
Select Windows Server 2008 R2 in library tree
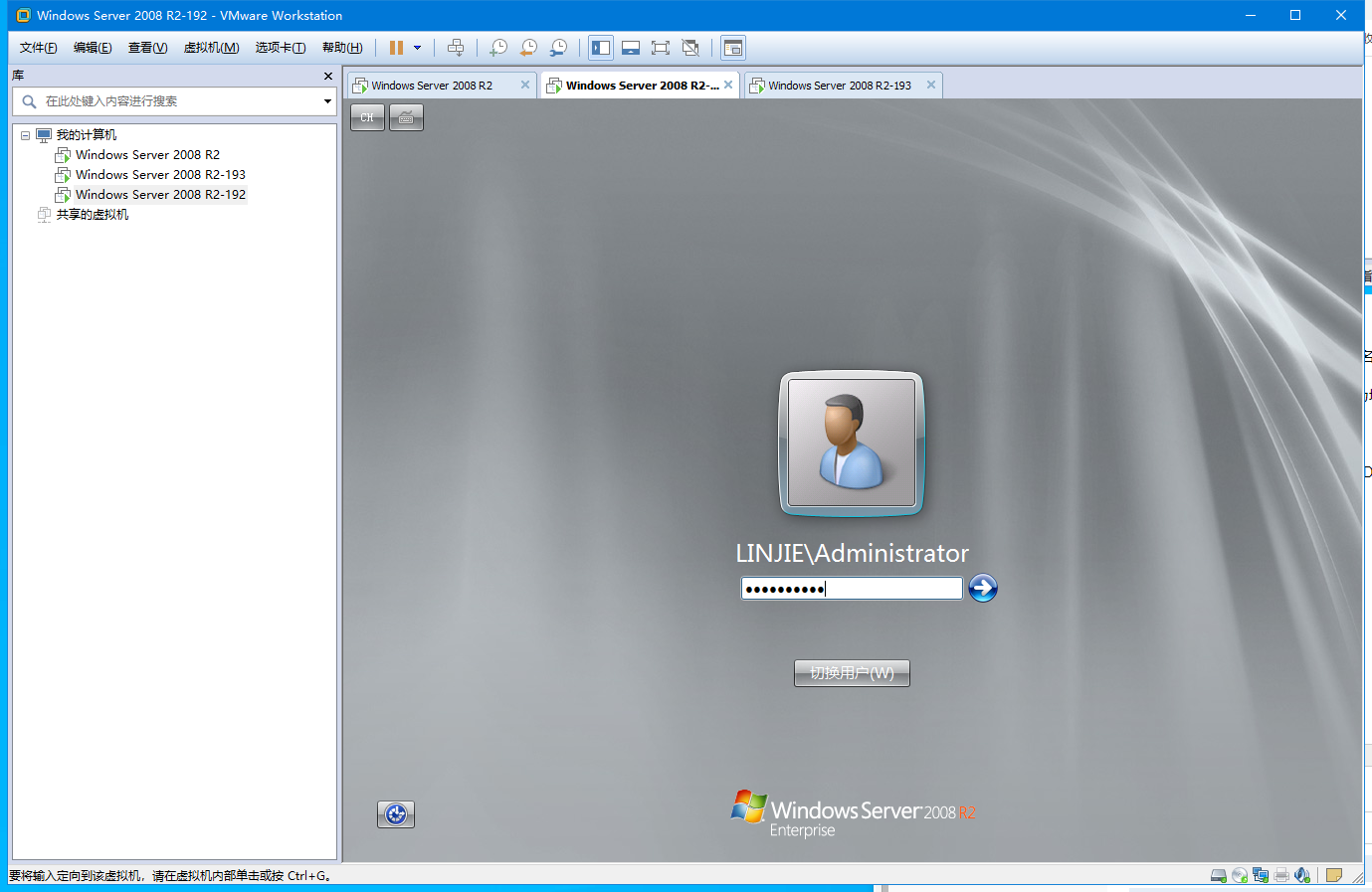tap(147, 155)
